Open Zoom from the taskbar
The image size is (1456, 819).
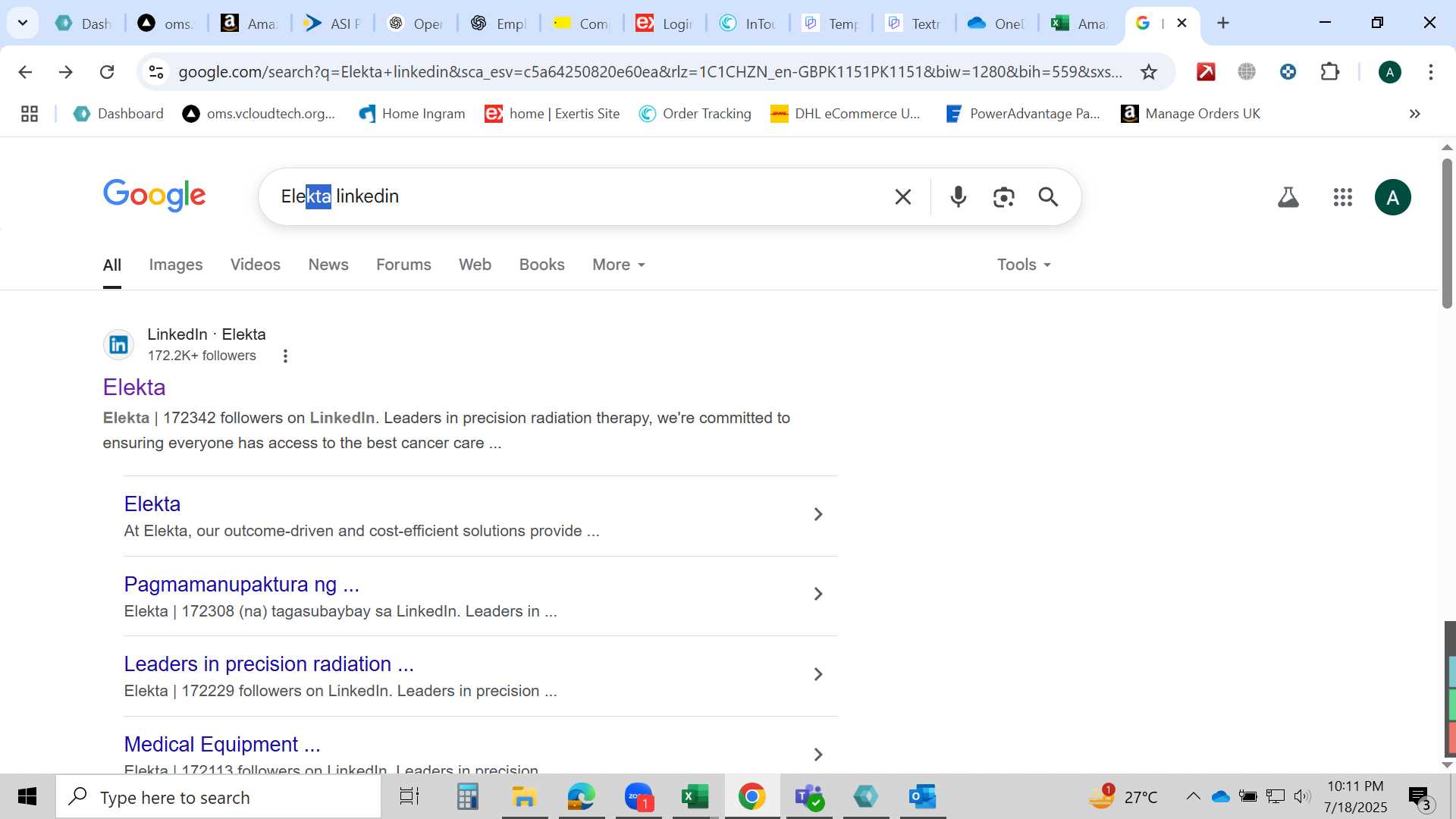639,797
